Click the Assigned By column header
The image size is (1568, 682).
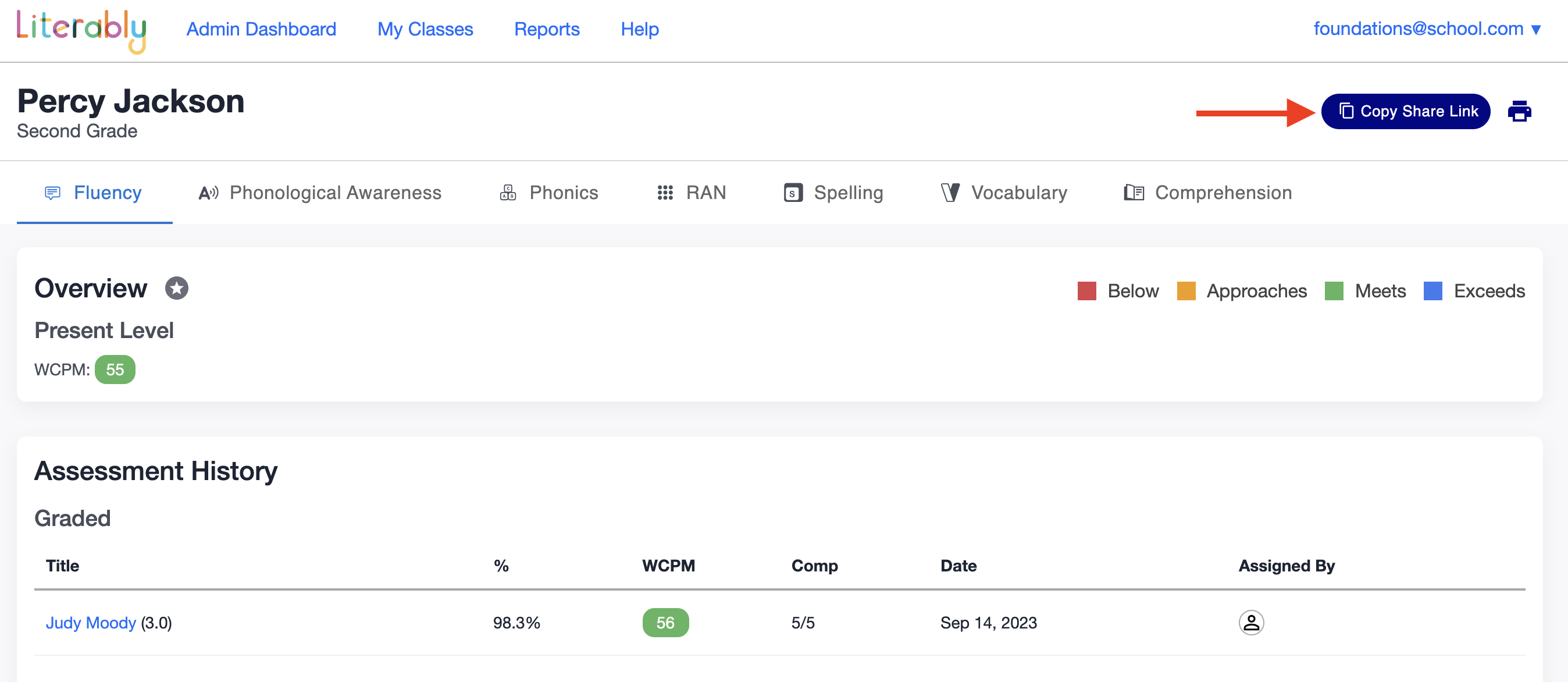(x=1287, y=566)
